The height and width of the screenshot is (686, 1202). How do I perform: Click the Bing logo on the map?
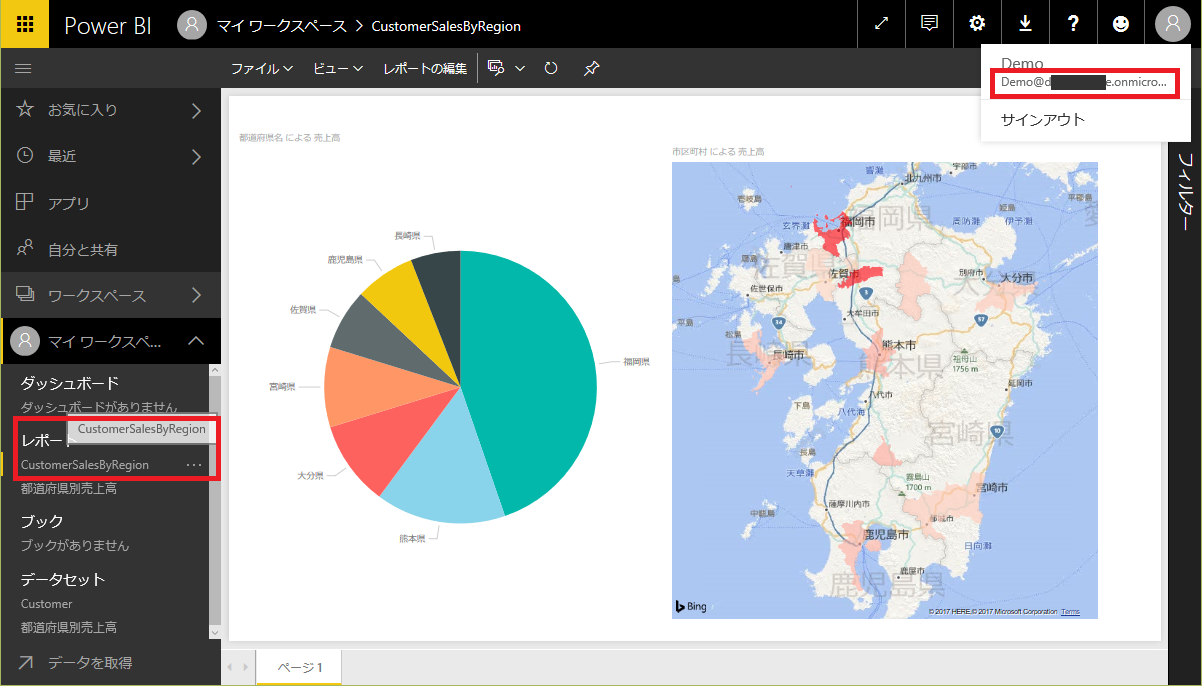pyautogui.click(x=691, y=606)
